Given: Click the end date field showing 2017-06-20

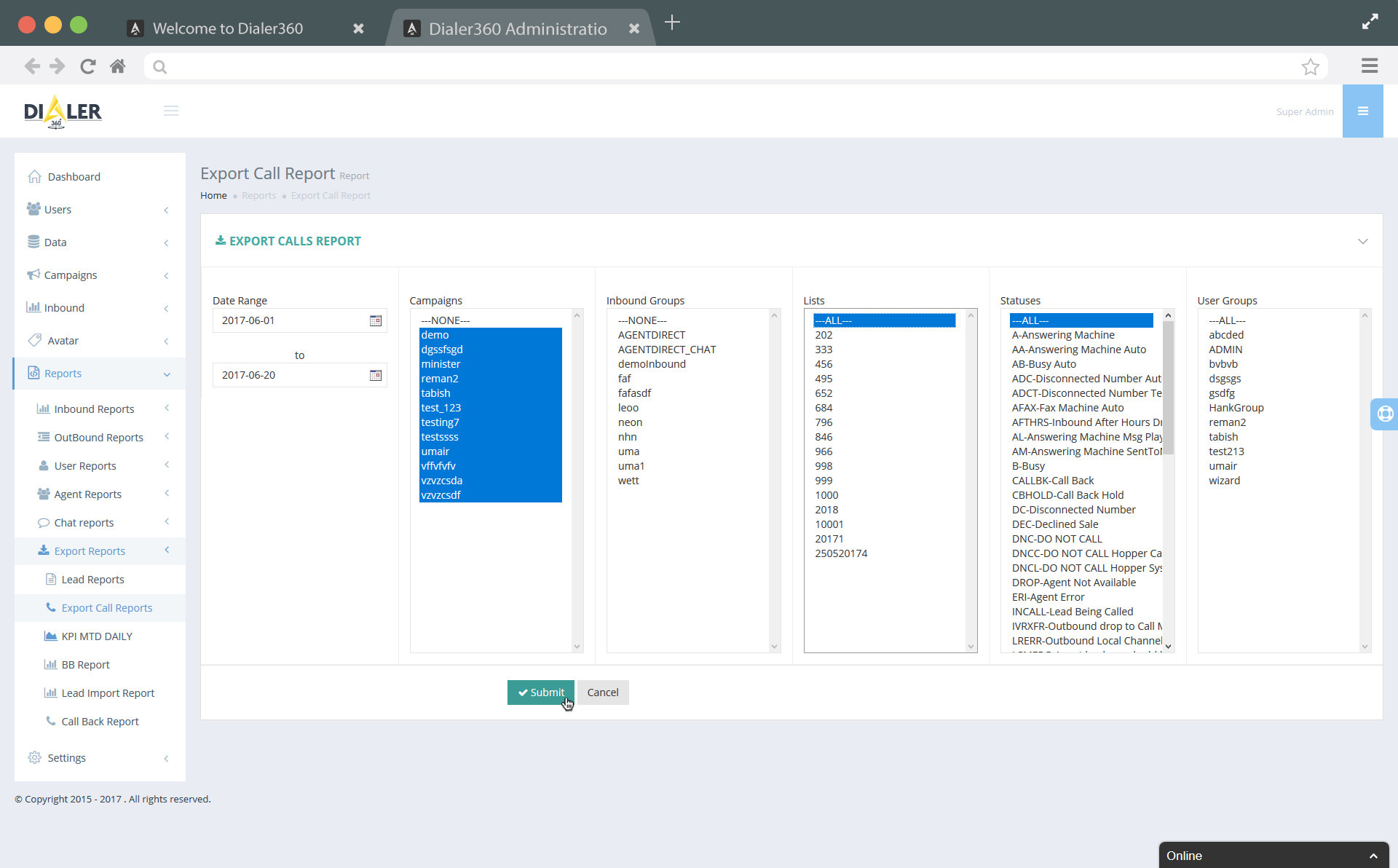Looking at the screenshot, I should 291,375.
